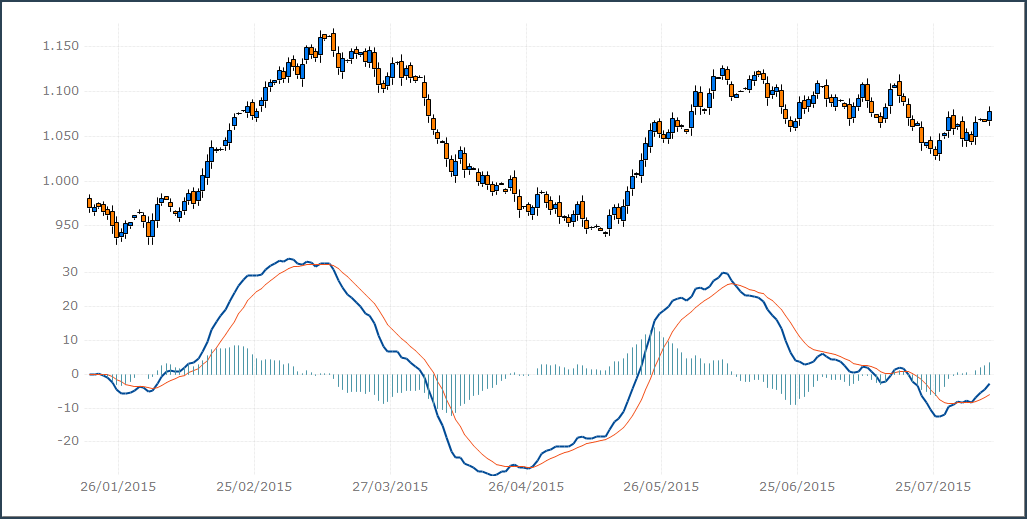Click the 1.150 price axis label
The height and width of the screenshot is (519, 1027).
tap(60, 46)
